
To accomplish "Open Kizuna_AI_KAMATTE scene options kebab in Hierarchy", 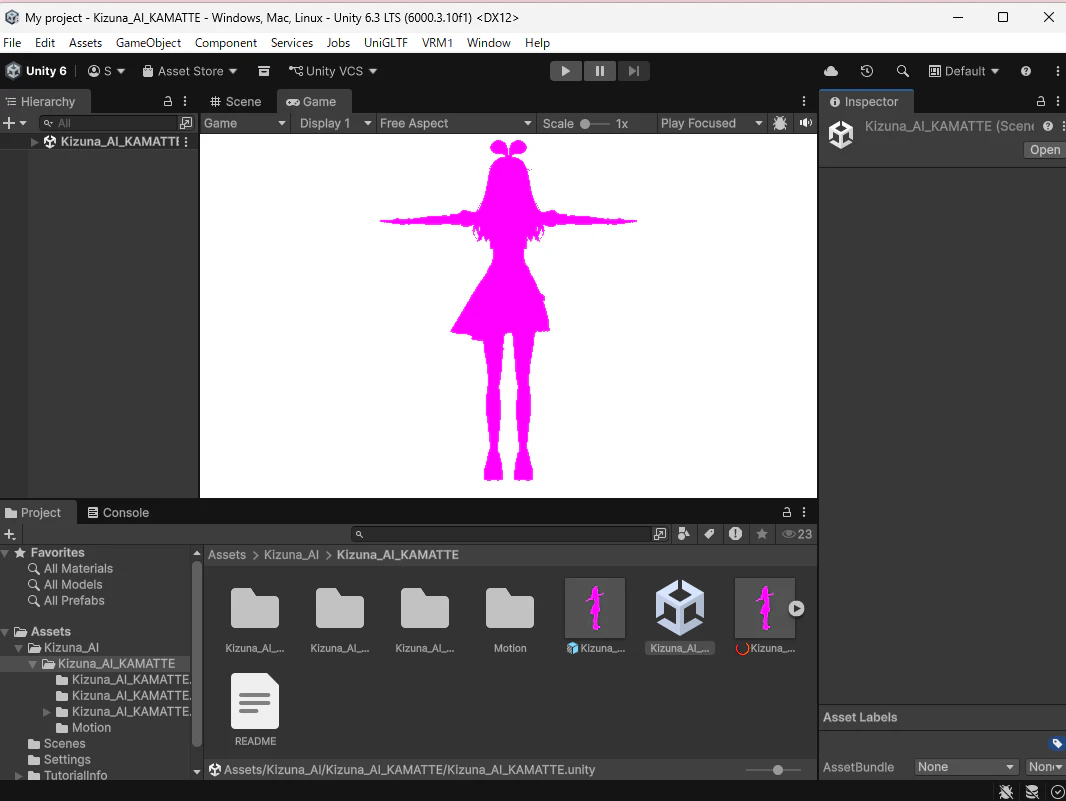I will click(x=186, y=141).
